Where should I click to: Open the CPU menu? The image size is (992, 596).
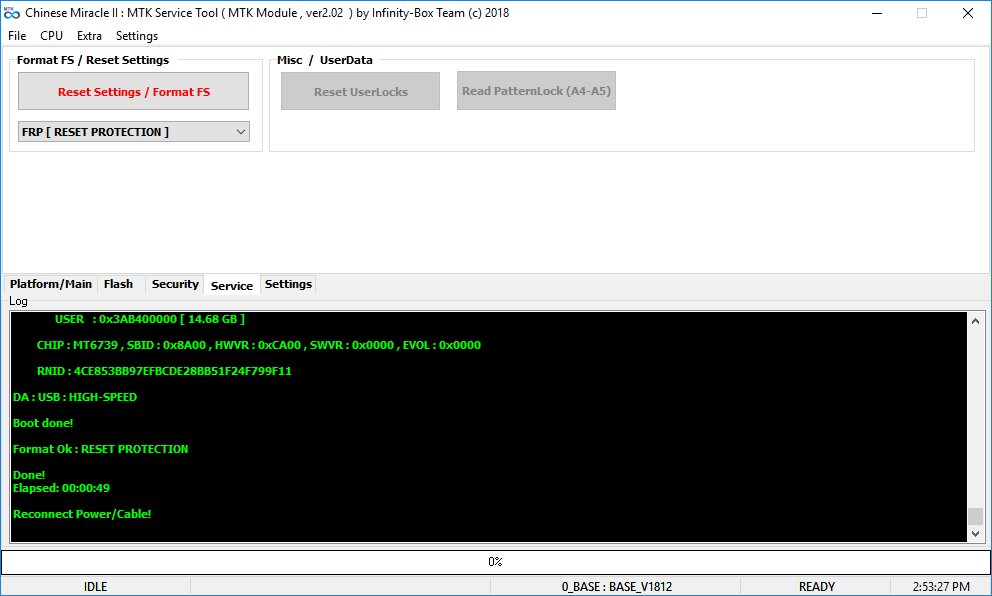51,36
